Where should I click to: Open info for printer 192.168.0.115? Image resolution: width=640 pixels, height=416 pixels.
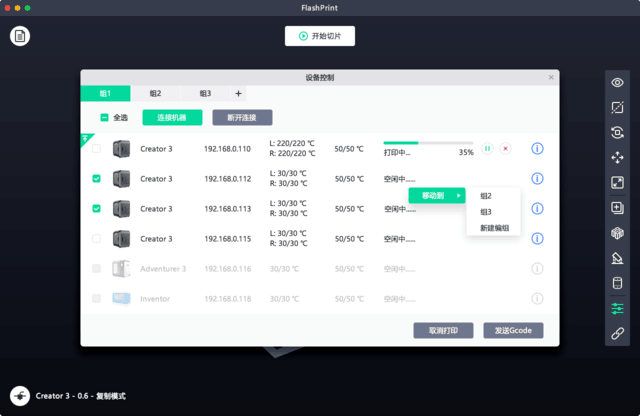(x=537, y=238)
